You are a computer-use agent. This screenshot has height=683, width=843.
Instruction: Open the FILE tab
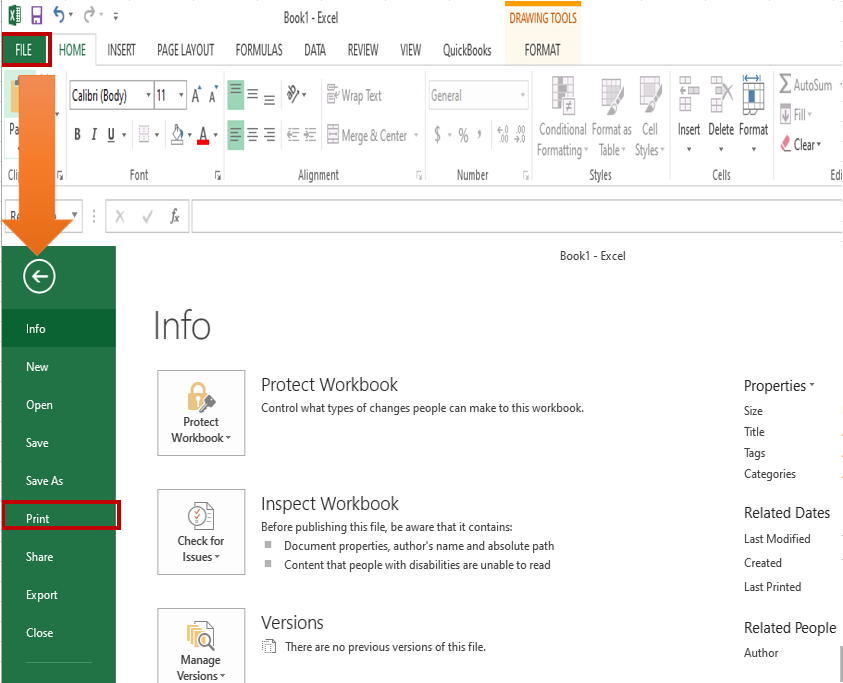click(x=24, y=50)
